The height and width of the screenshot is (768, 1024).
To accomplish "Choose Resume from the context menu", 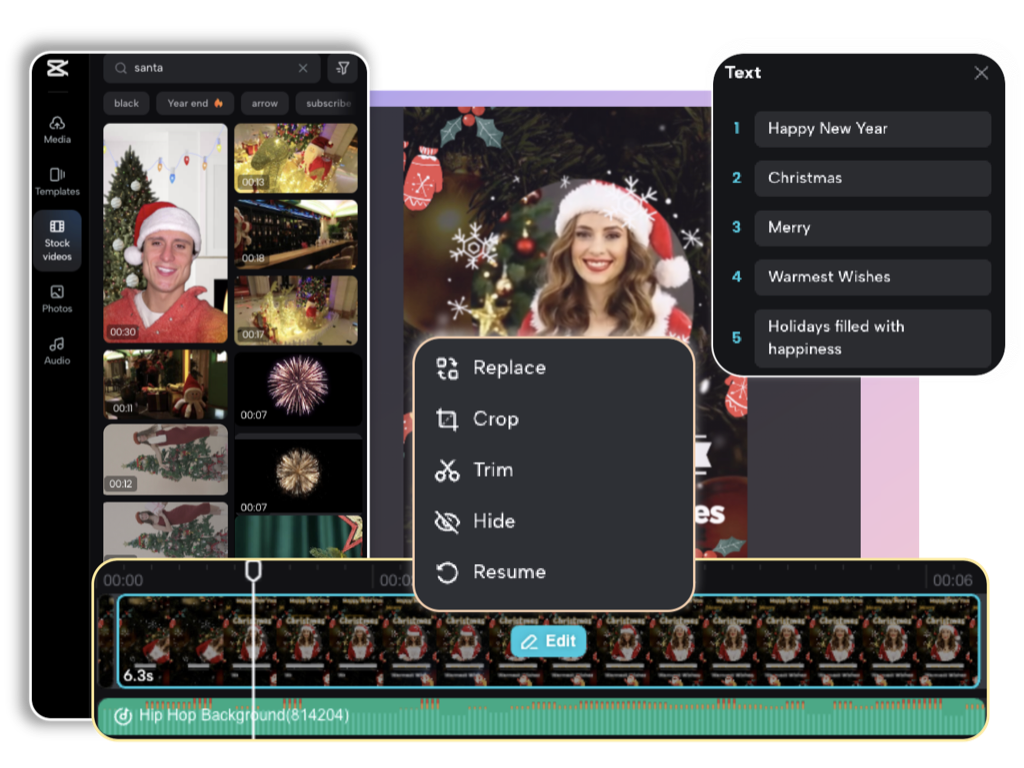I will 554,572.
